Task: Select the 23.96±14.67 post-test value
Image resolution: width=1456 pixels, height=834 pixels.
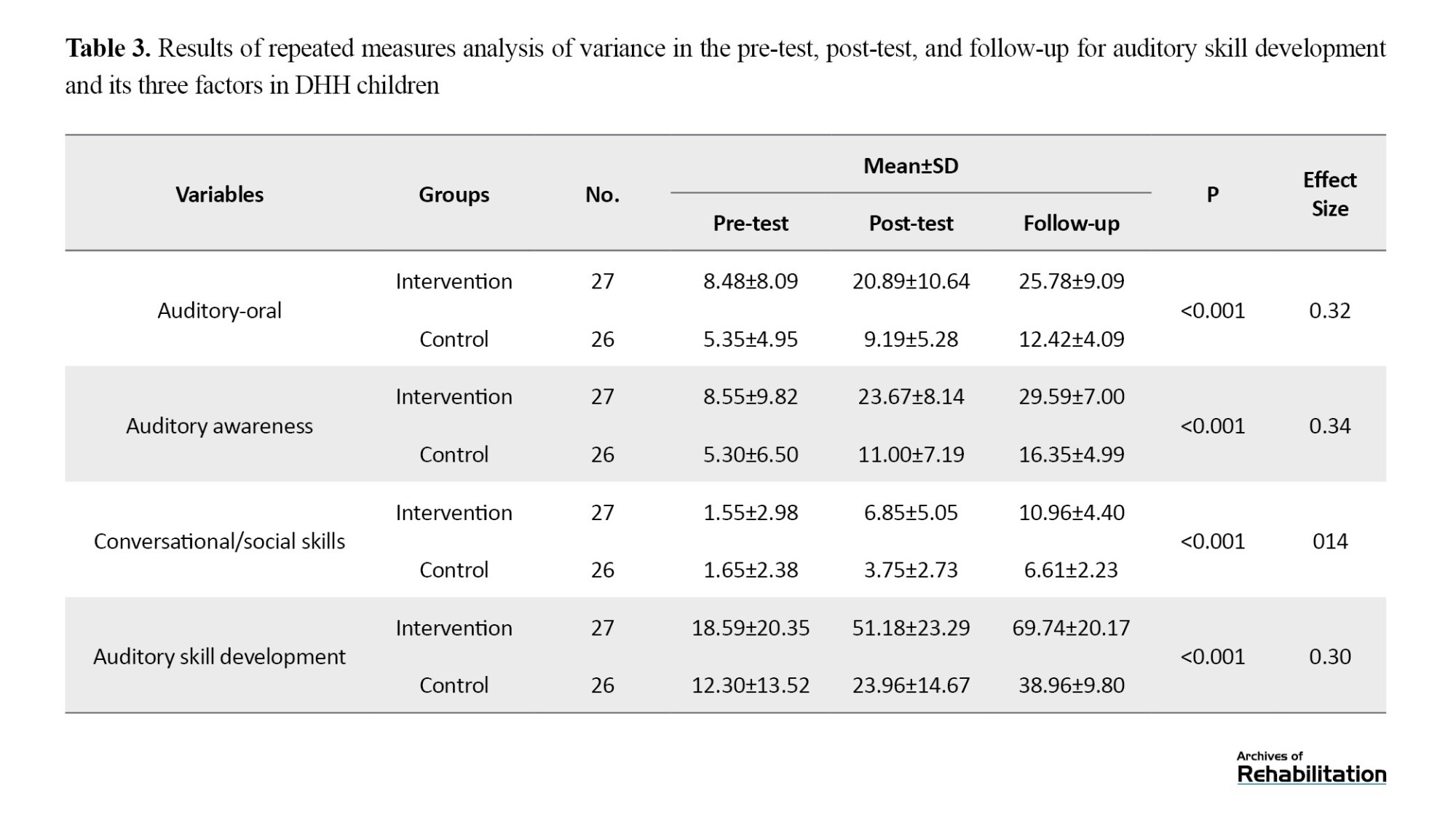Action: 911,685
